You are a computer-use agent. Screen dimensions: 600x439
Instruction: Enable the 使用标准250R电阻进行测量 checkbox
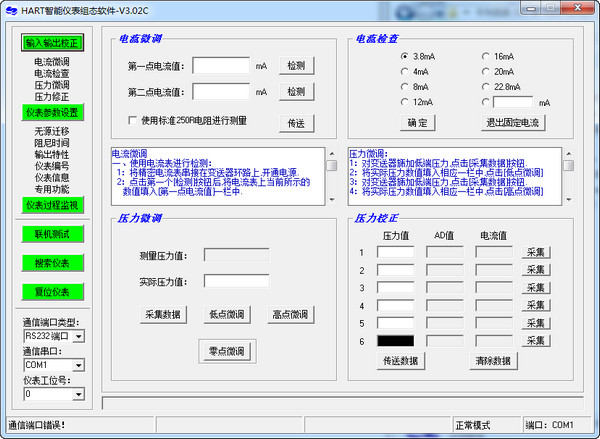click(x=133, y=121)
